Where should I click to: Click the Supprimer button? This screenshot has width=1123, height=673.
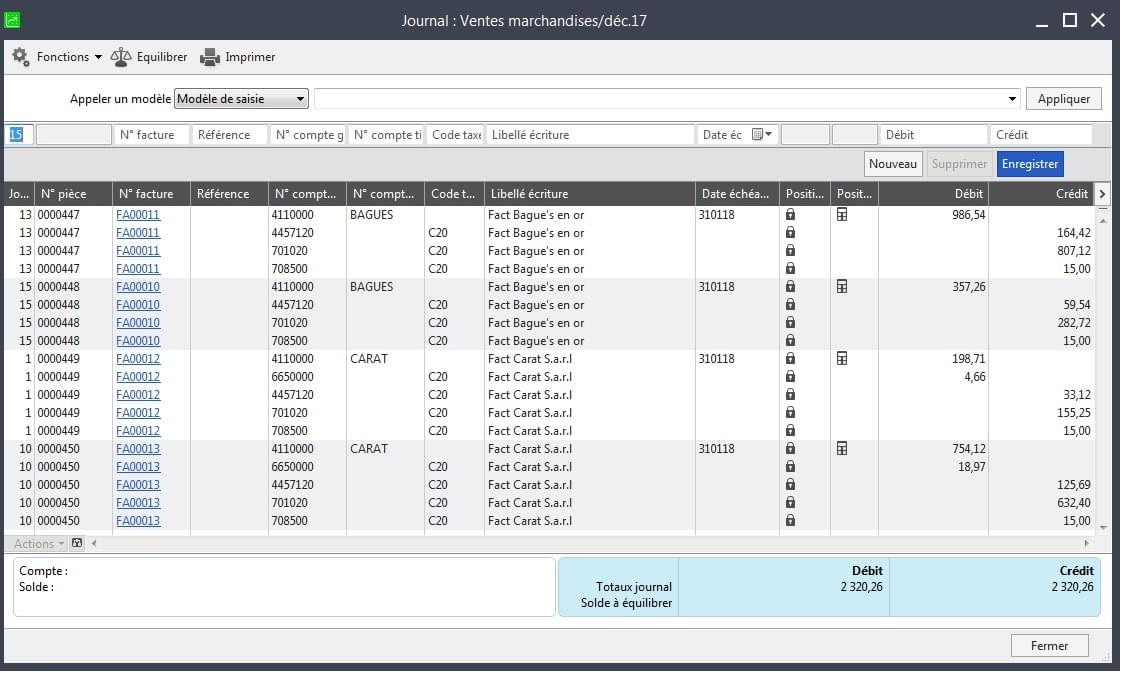(x=959, y=164)
